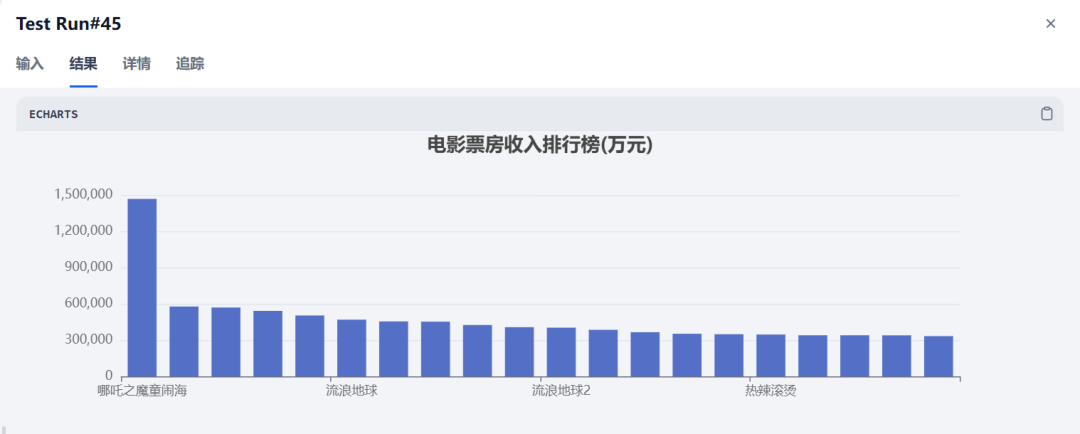Click the 1,500,000 y-axis value

point(83,195)
